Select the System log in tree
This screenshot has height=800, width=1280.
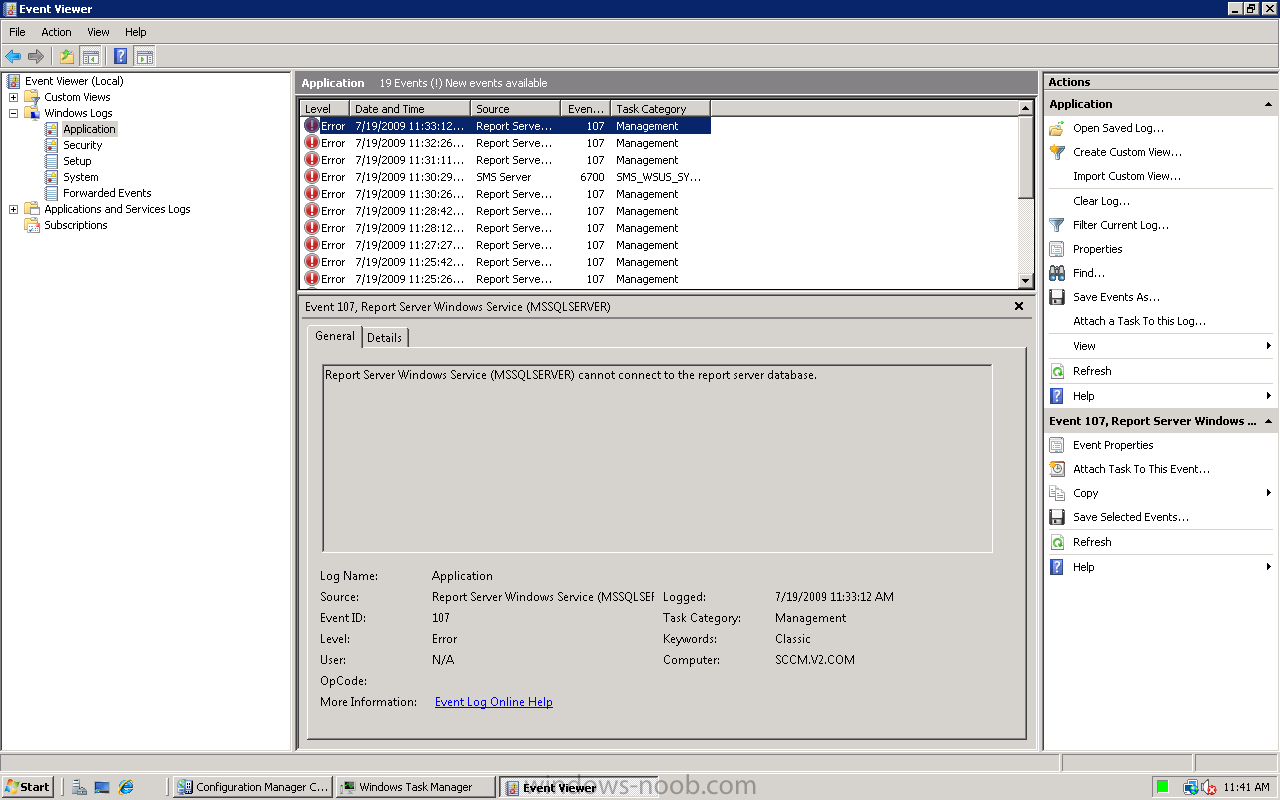click(80, 177)
